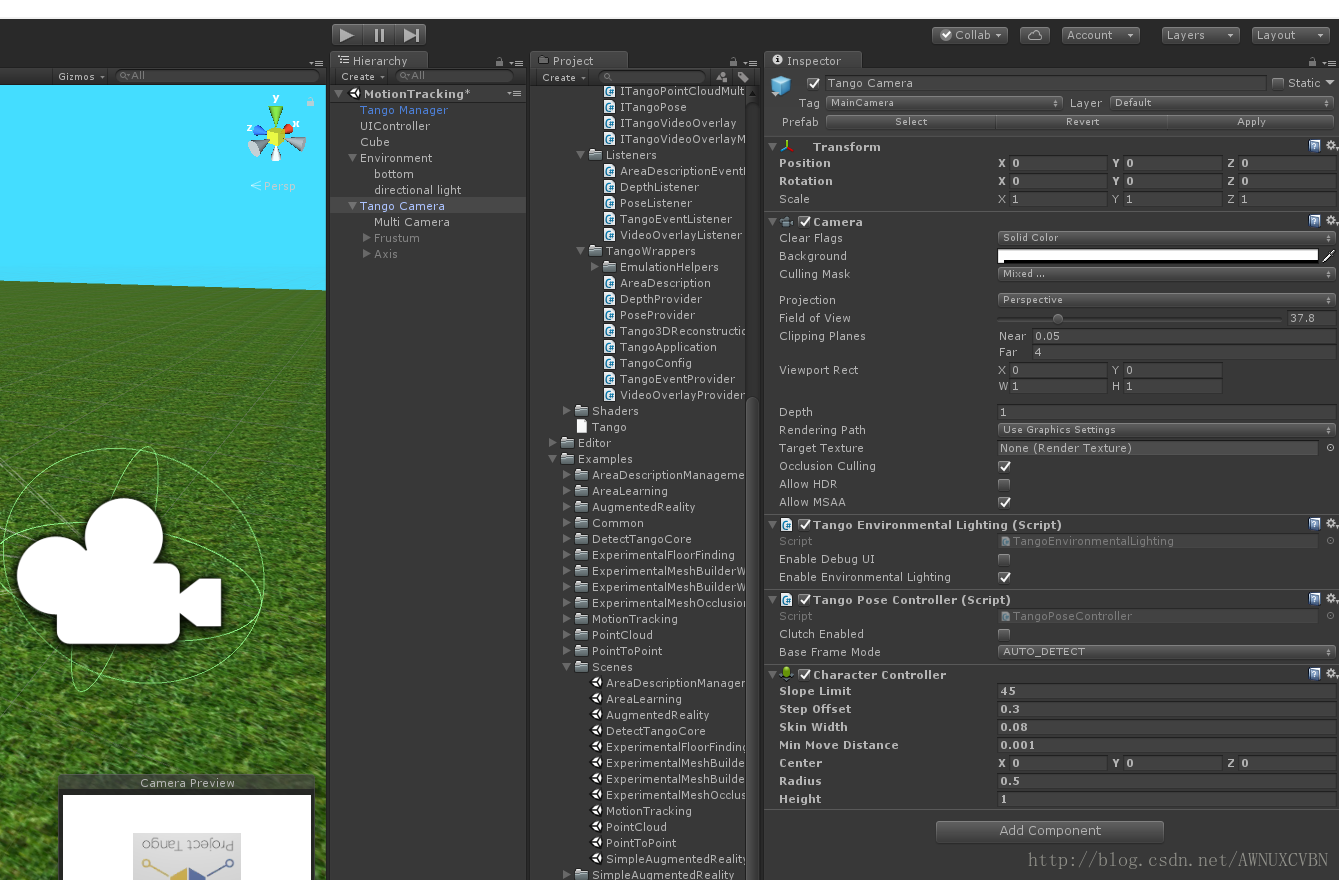This screenshot has height=880, width=1339.
Task: Switch to the Project tab
Action: [x=579, y=61]
